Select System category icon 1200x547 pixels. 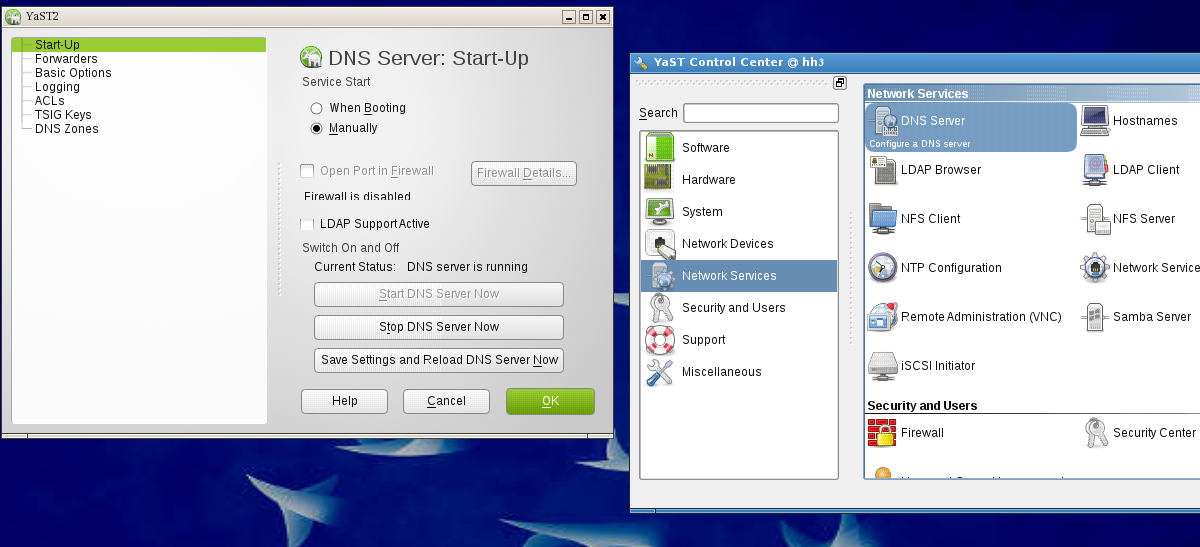[x=660, y=212]
